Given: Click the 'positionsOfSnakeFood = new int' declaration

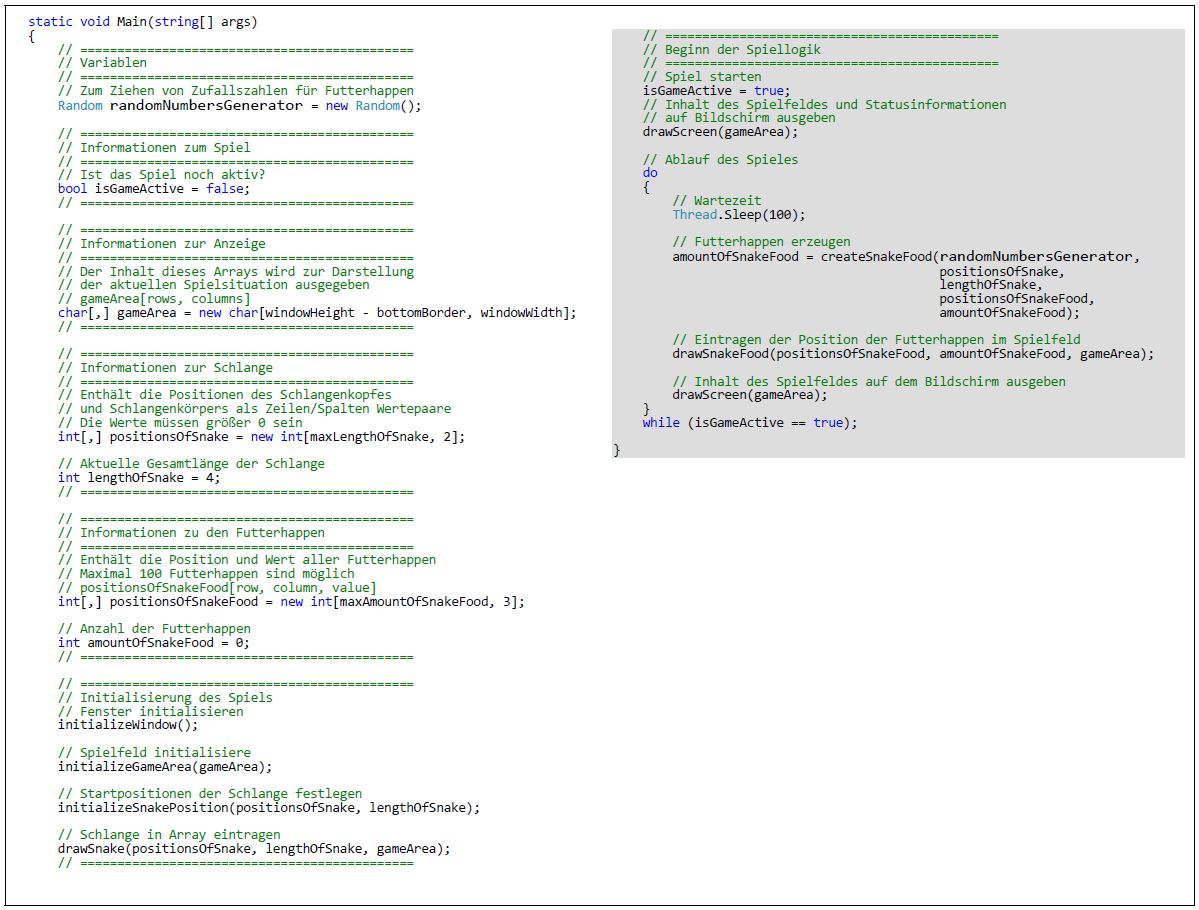Looking at the screenshot, I should [x=290, y=602].
